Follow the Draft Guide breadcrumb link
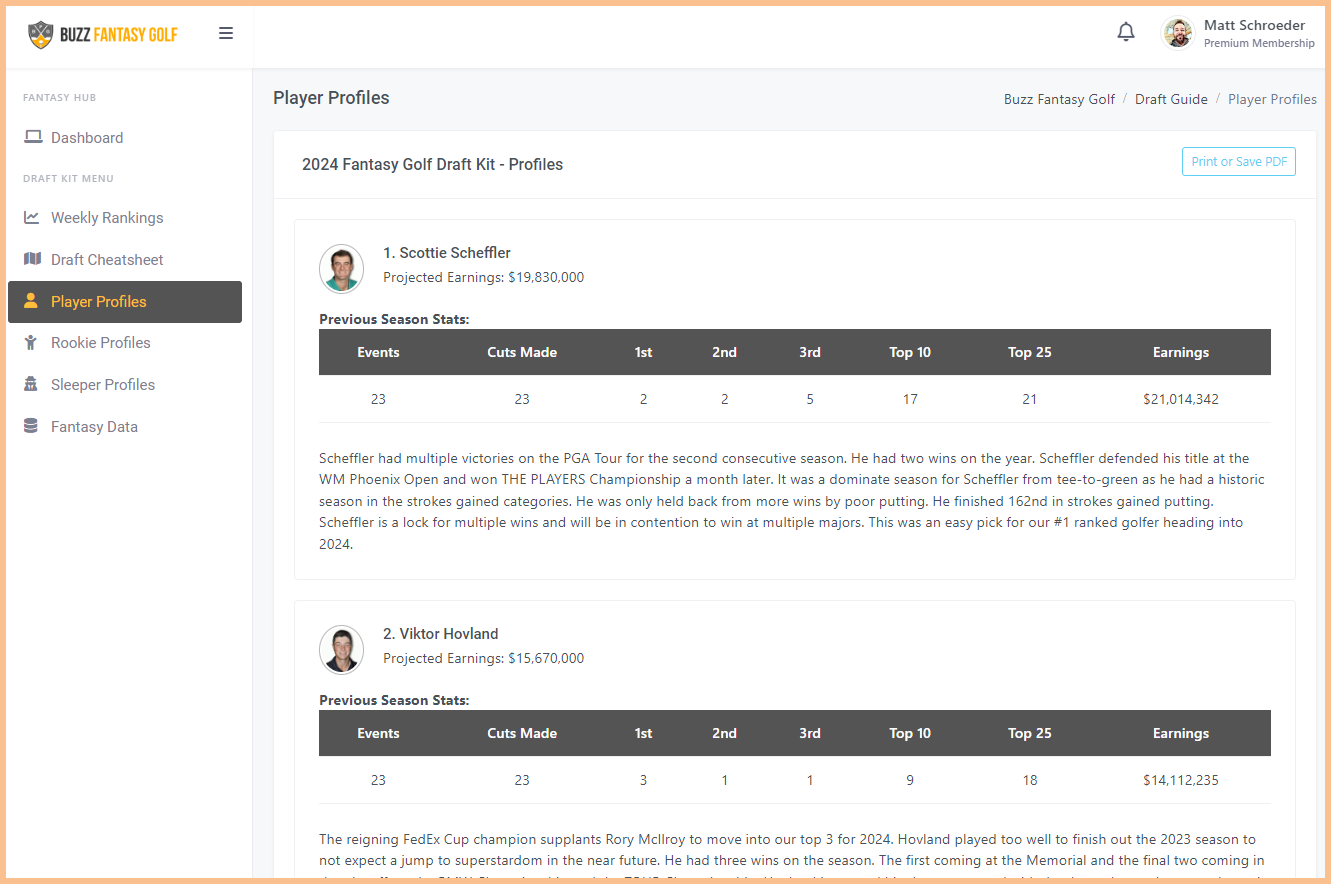This screenshot has height=884, width=1331. pyautogui.click(x=1171, y=99)
